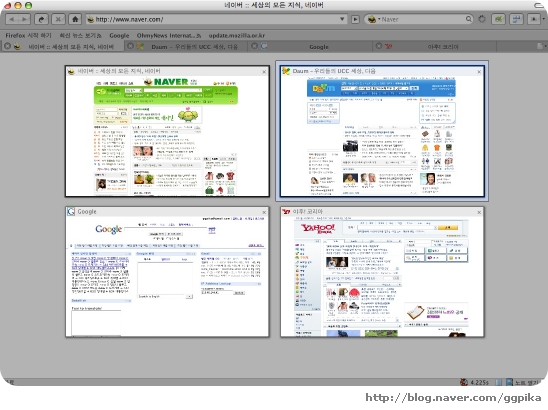
Task: Open the update.mozilla.or.kr bookmark
Action: [x=237, y=35]
